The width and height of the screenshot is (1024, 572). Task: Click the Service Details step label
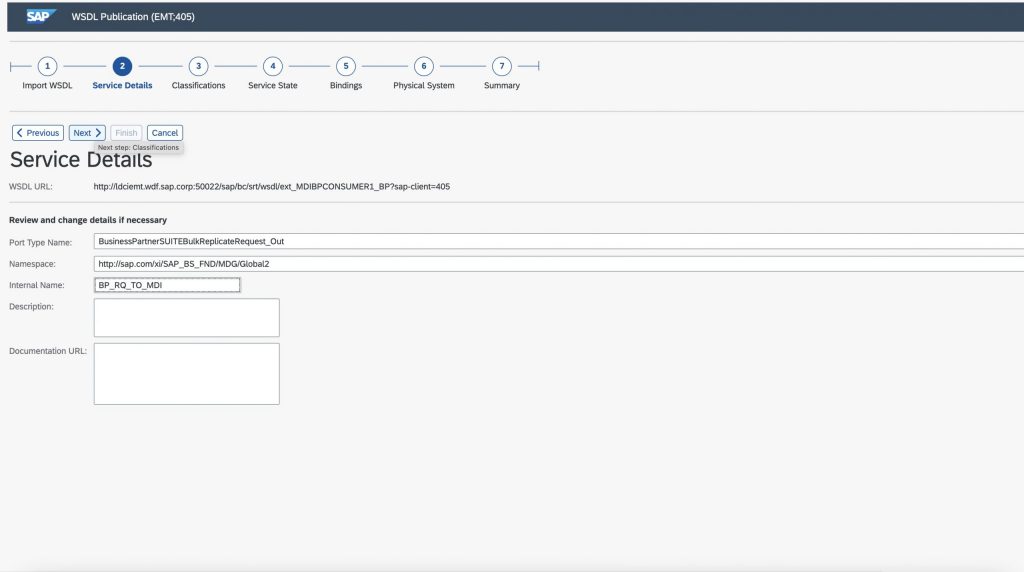122,86
